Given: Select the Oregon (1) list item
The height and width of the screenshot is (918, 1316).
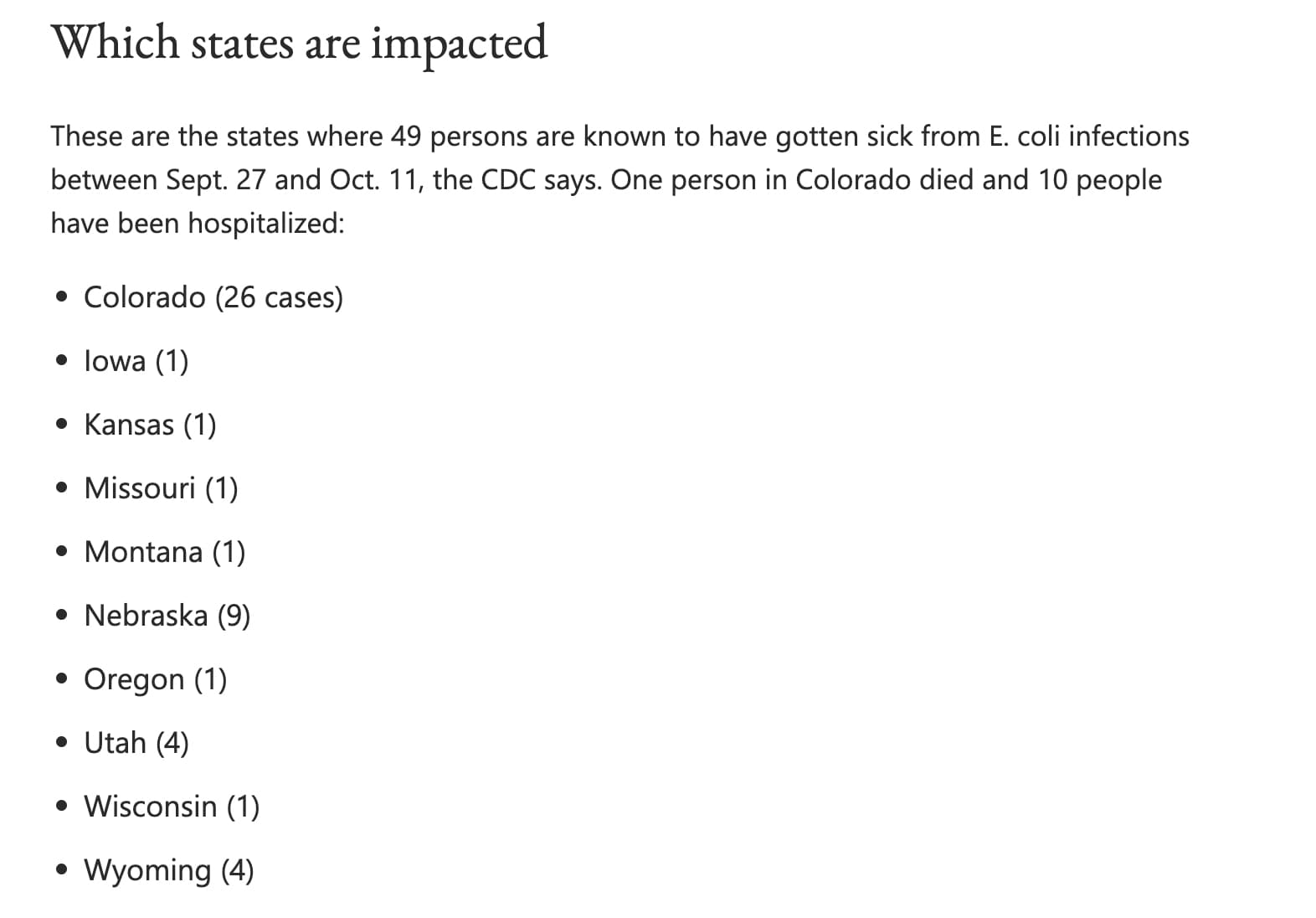Looking at the screenshot, I should pos(156,679).
